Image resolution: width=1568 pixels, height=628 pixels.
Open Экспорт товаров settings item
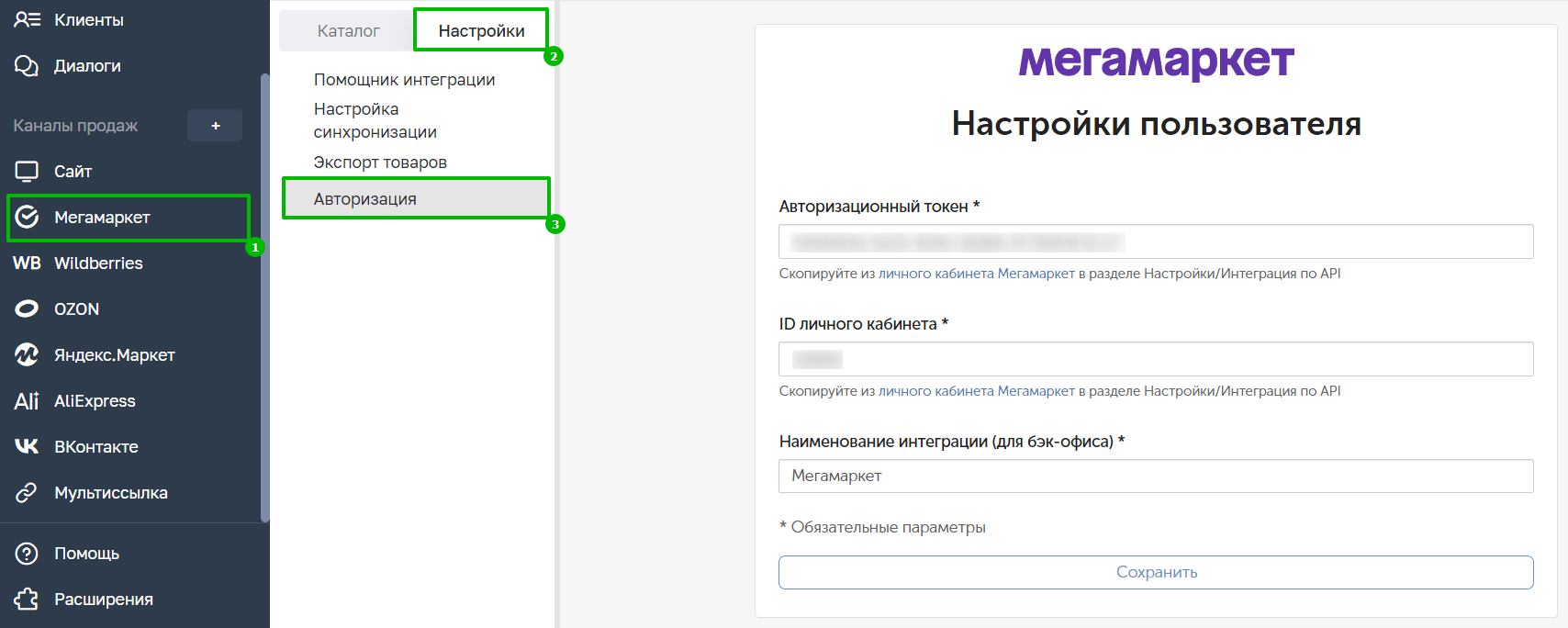[x=380, y=163]
